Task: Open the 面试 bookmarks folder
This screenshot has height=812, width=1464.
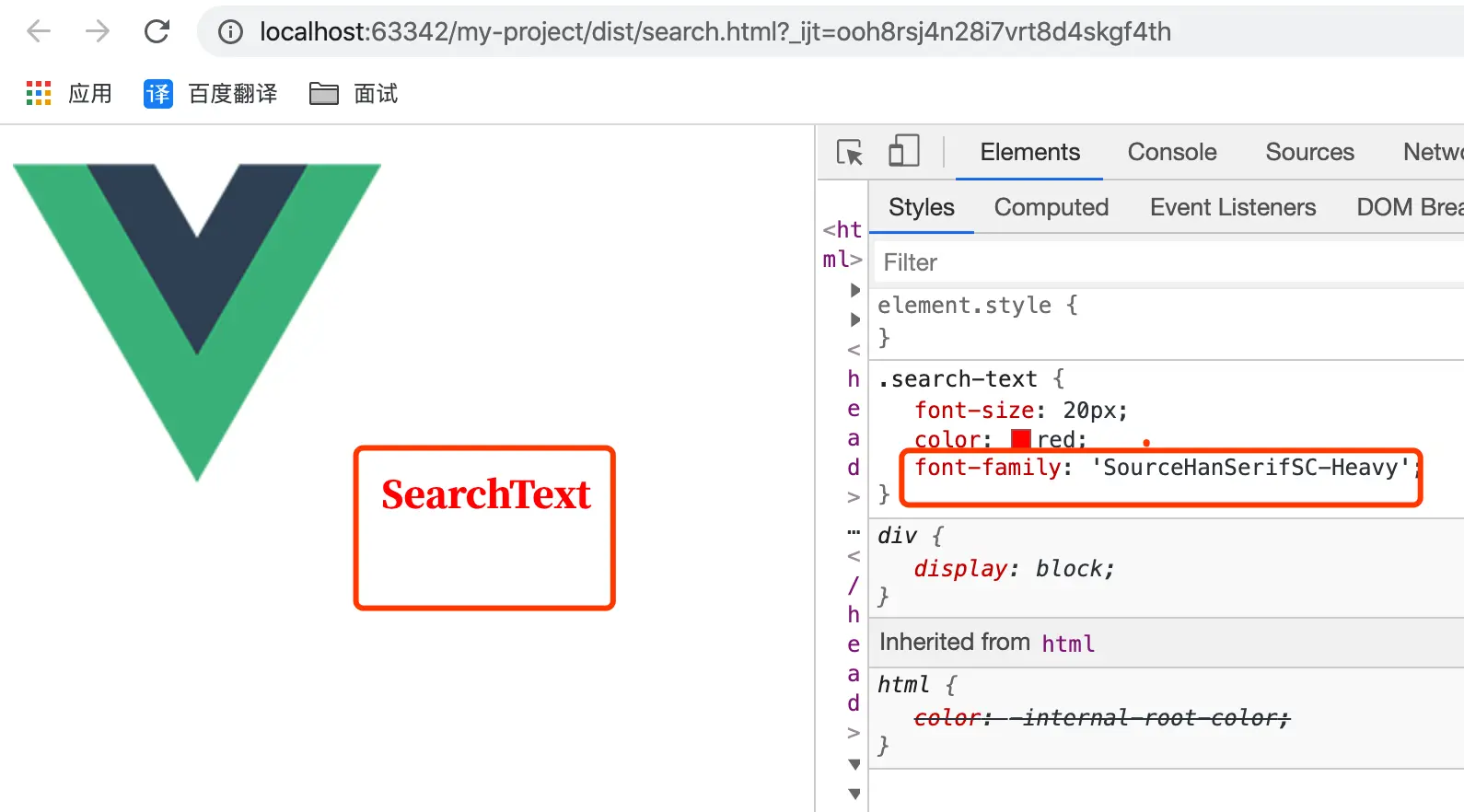Action: click(x=354, y=93)
